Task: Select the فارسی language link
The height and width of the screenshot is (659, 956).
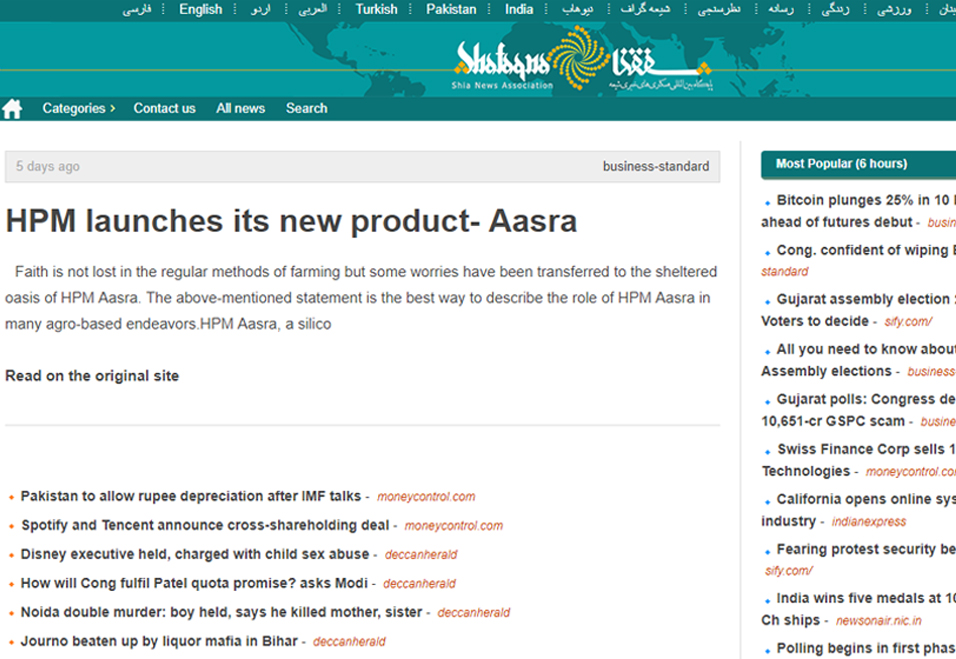Action: tap(137, 9)
